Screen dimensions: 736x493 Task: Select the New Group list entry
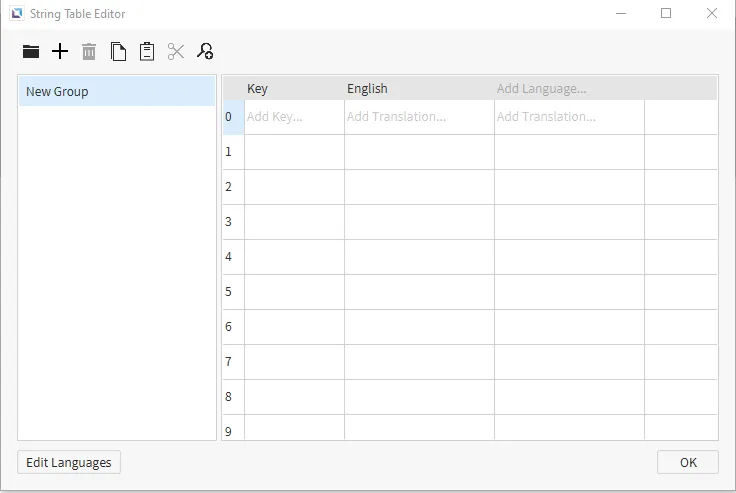[x=116, y=91]
